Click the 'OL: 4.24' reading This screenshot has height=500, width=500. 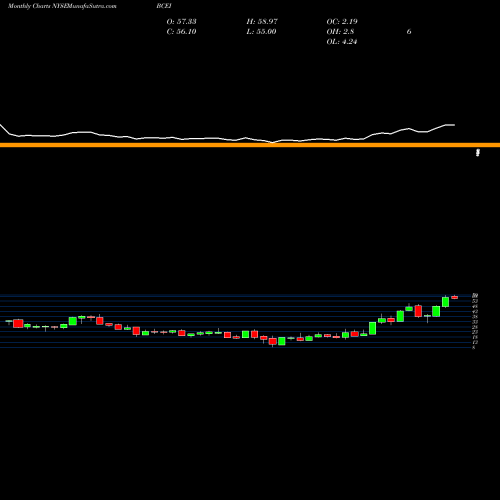342,41
